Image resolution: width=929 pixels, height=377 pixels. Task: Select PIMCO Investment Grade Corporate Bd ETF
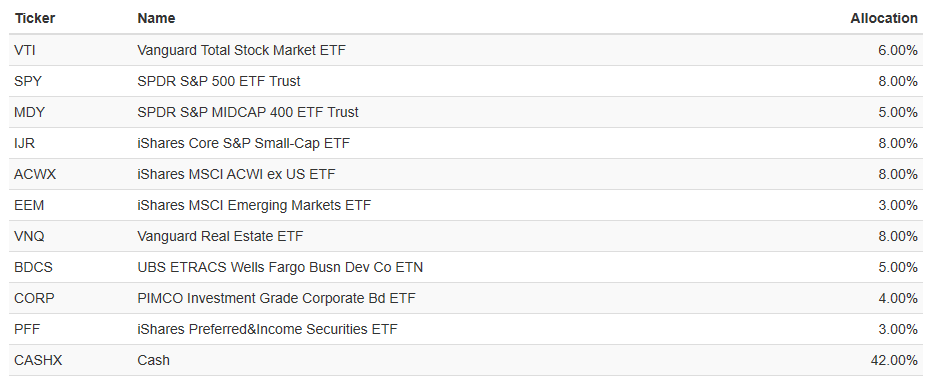(x=276, y=298)
